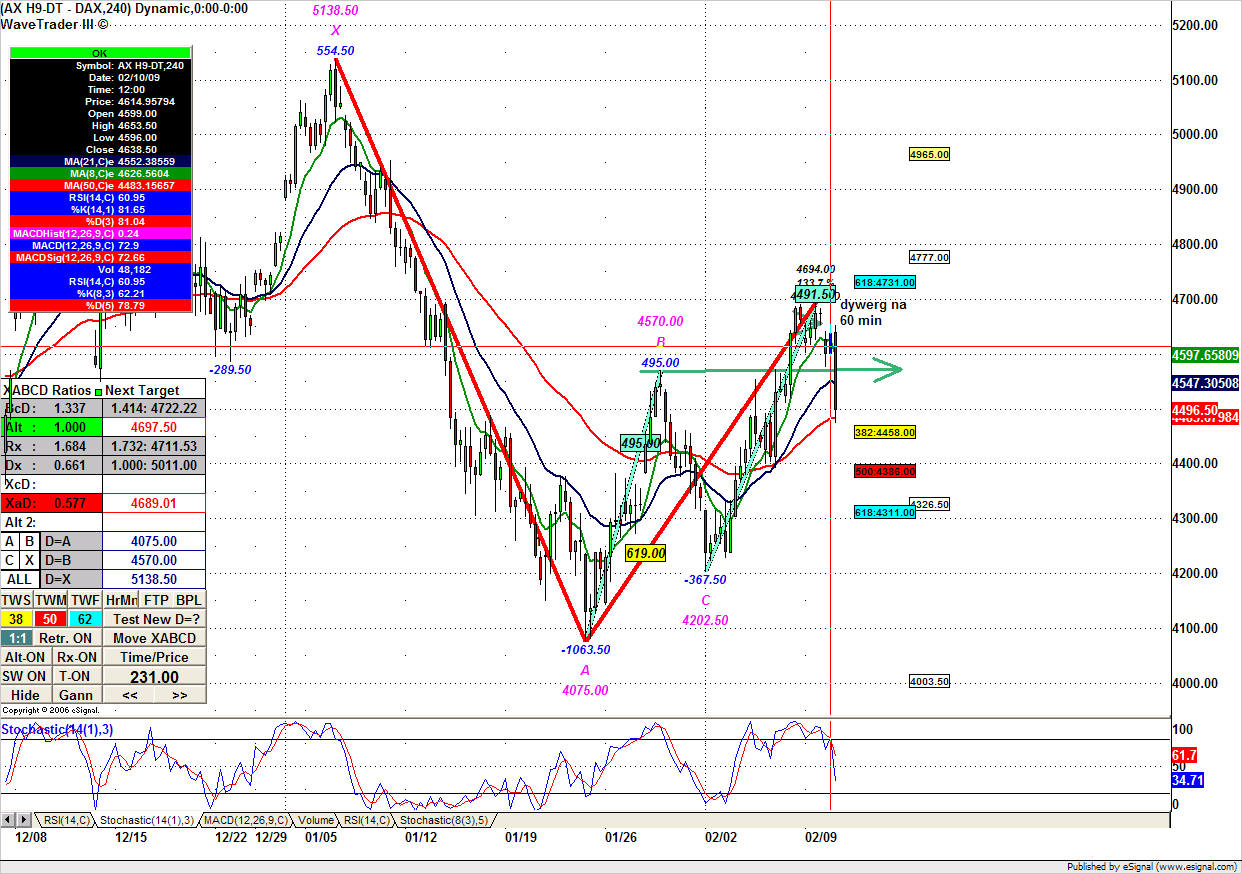Viewport: 1242px width, 874px height.
Task: Click the 4547.30508 axis price marker
Action: coord(1205,383)
